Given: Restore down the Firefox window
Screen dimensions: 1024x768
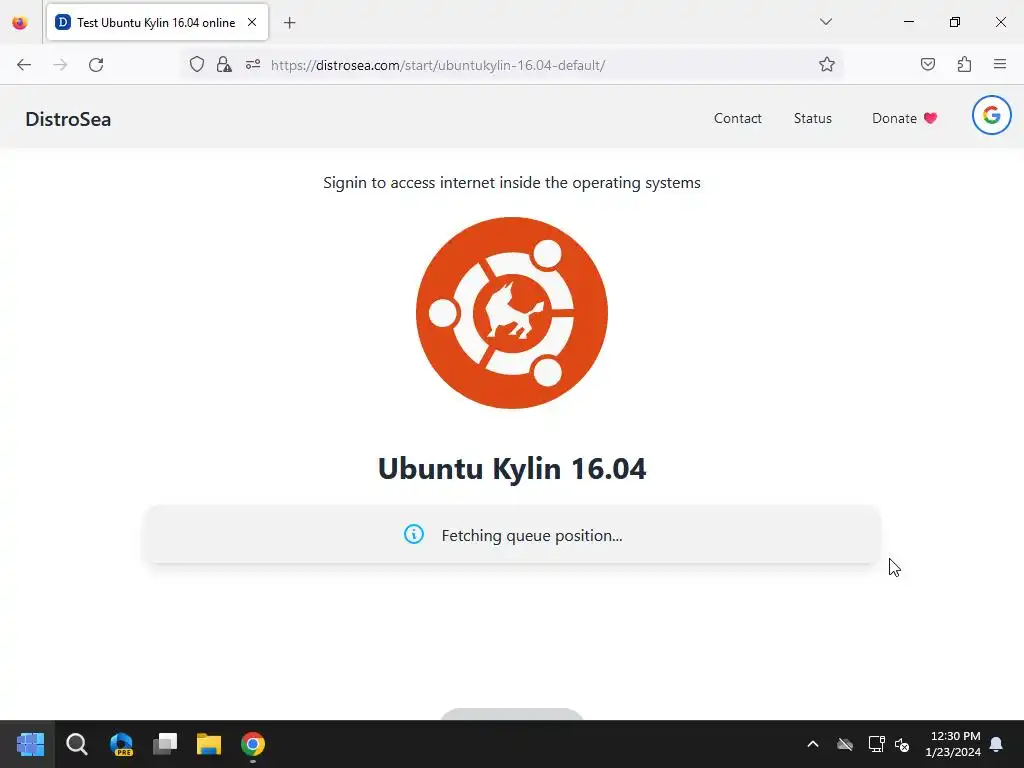Looking at the screenshot, I should point(955,22).
